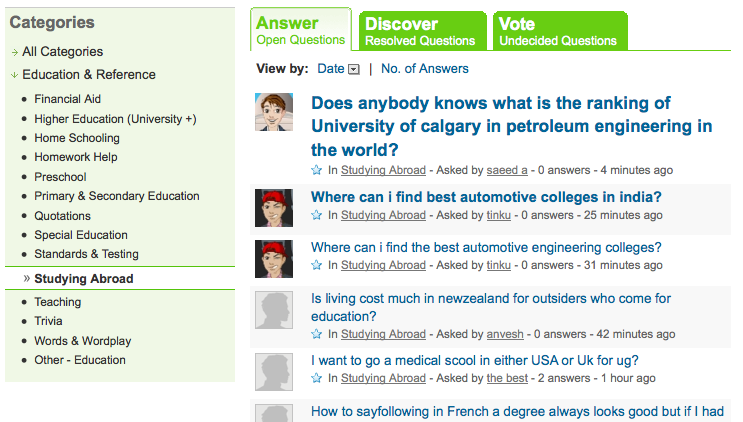Click saeed a's avatar picture
This screenshot has height=422, width=743.
coord(274,112)
